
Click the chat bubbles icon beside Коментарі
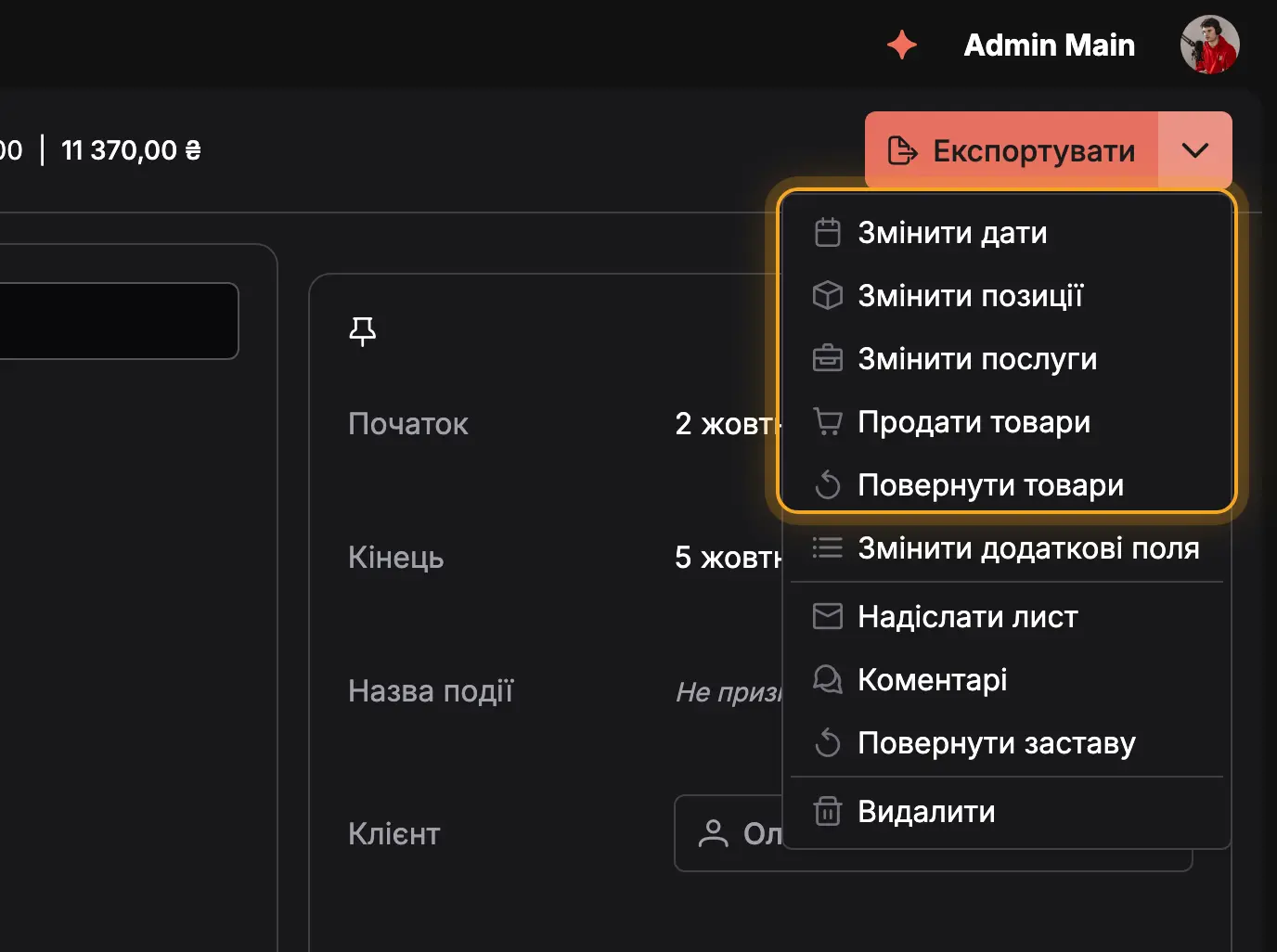pos(827,679)
